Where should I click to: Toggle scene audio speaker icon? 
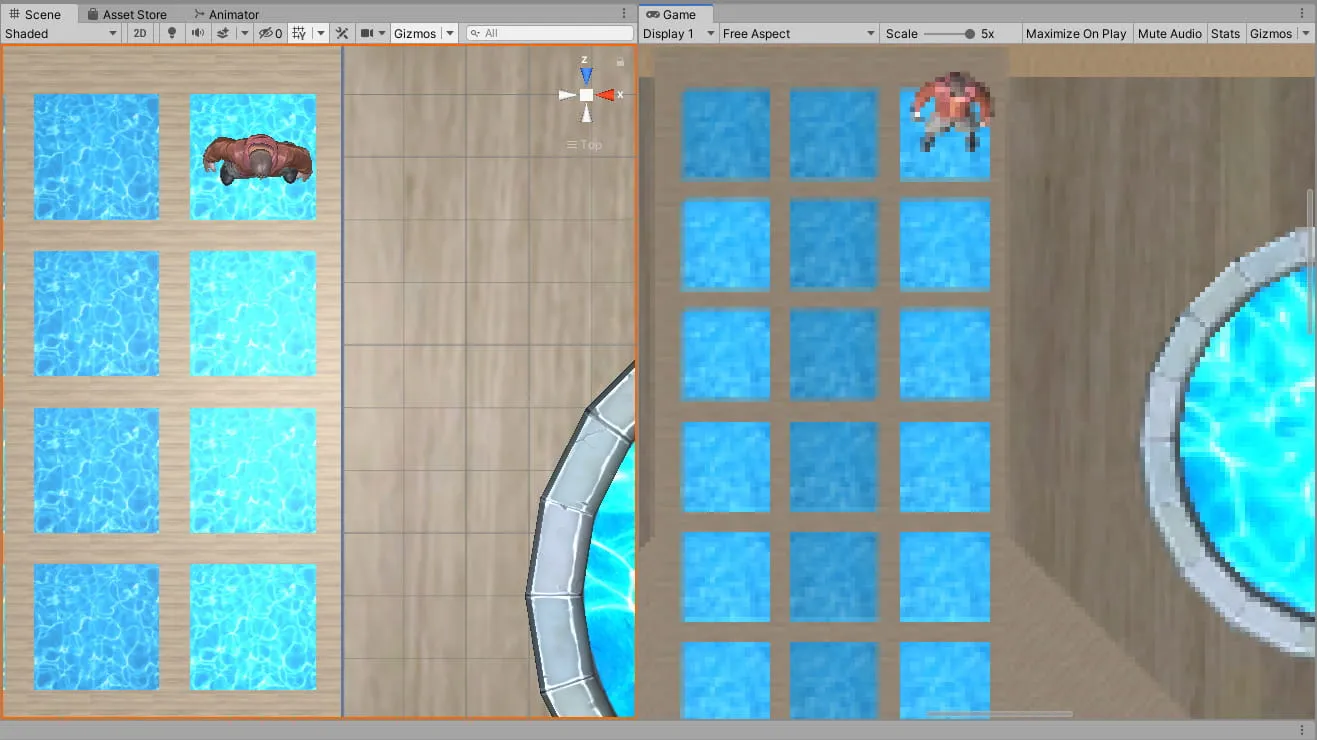click(x=197, y=33)
